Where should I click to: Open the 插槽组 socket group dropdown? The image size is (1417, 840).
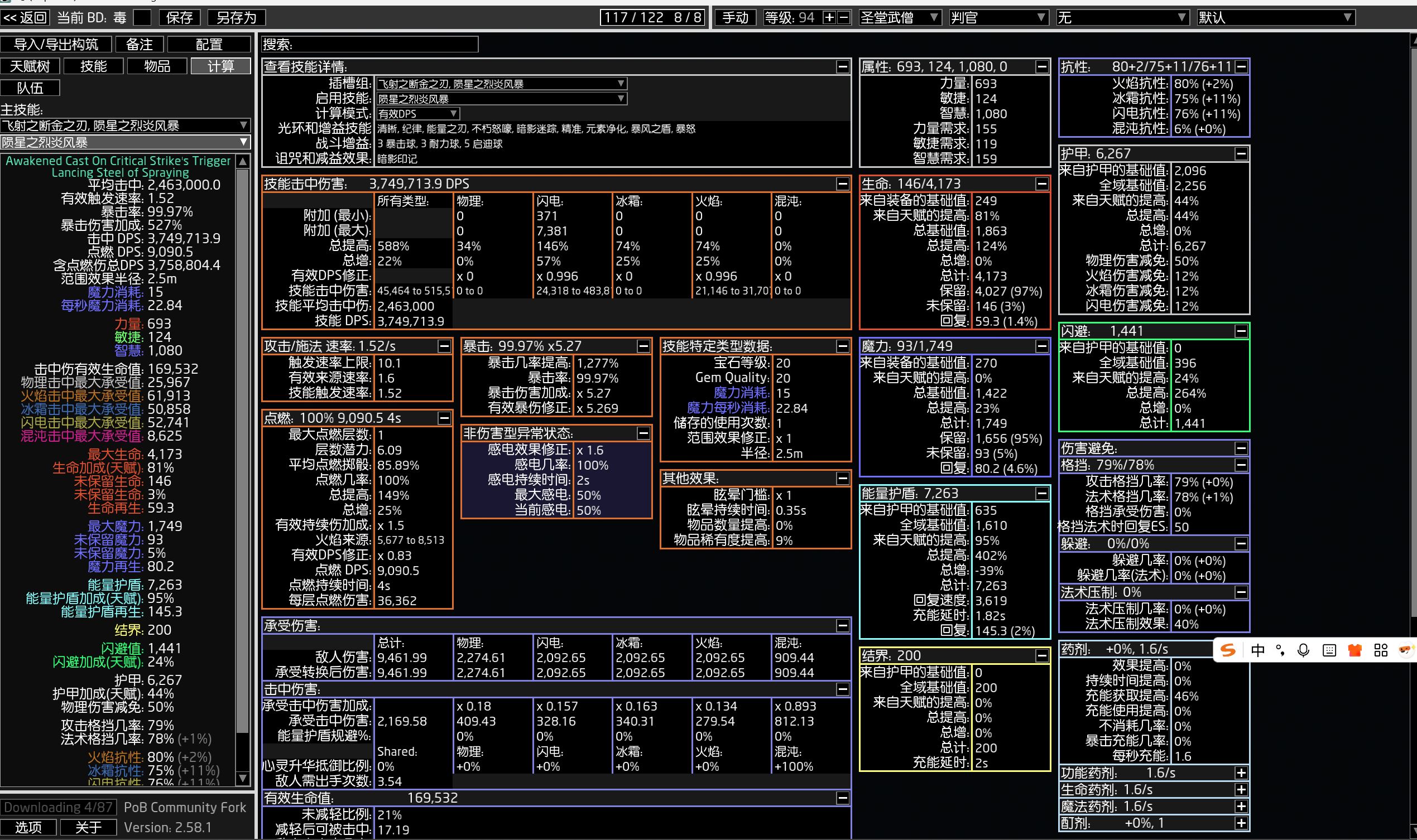pos(501,84)
